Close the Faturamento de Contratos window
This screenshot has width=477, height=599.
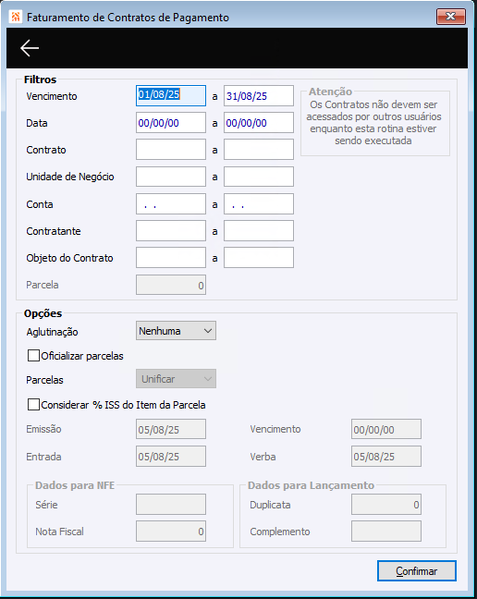click(x=451, y=16)
